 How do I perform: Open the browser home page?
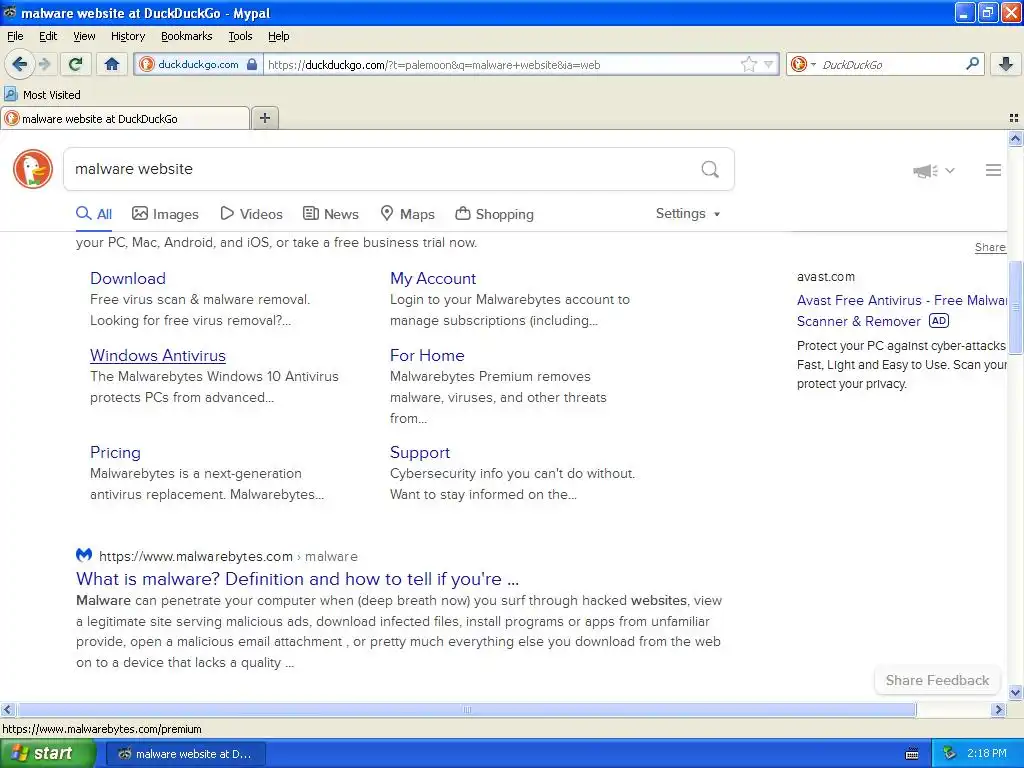pos(112,64)
